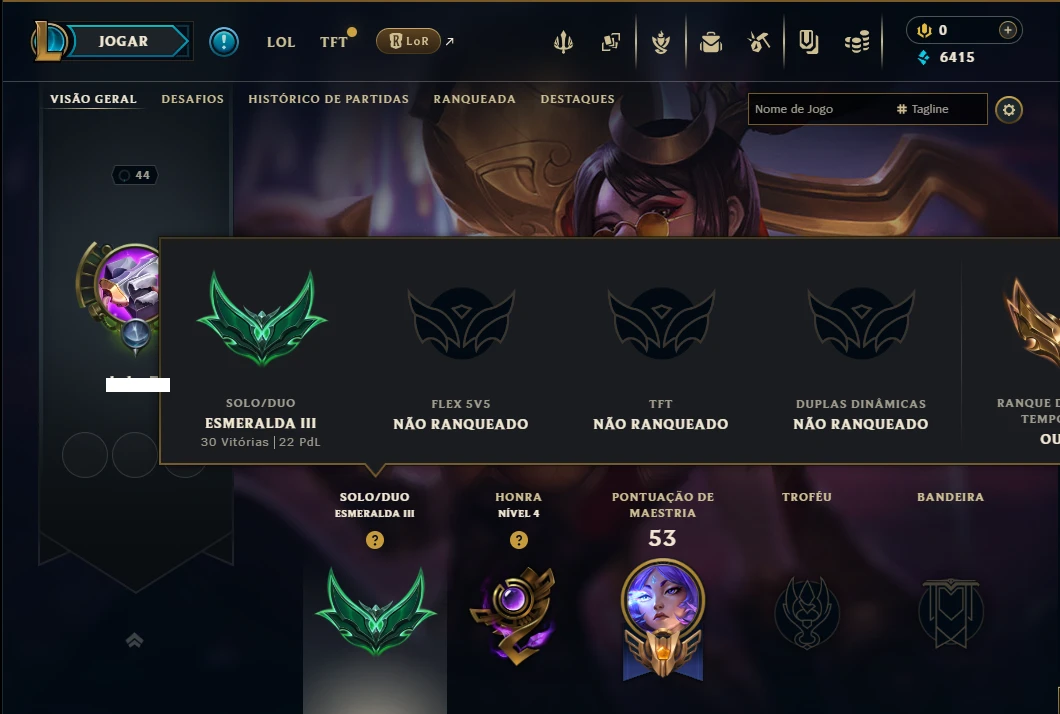The image size is (1060, 714).
Task: Open the notifications alert icon
Action: pyautogui.click(x=224, y=42)
